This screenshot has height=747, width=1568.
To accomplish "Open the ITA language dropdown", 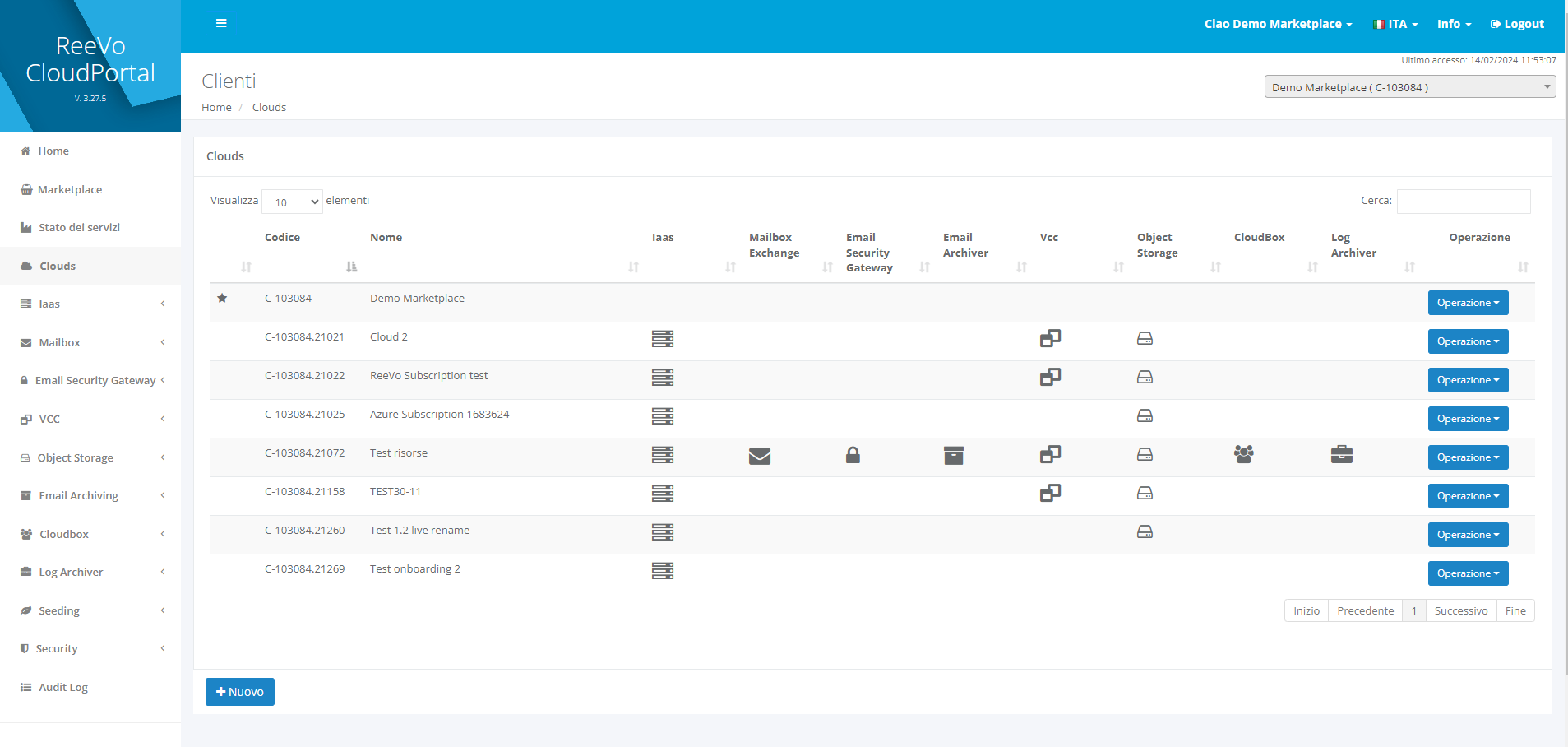I will click(x=1395, y=24).
